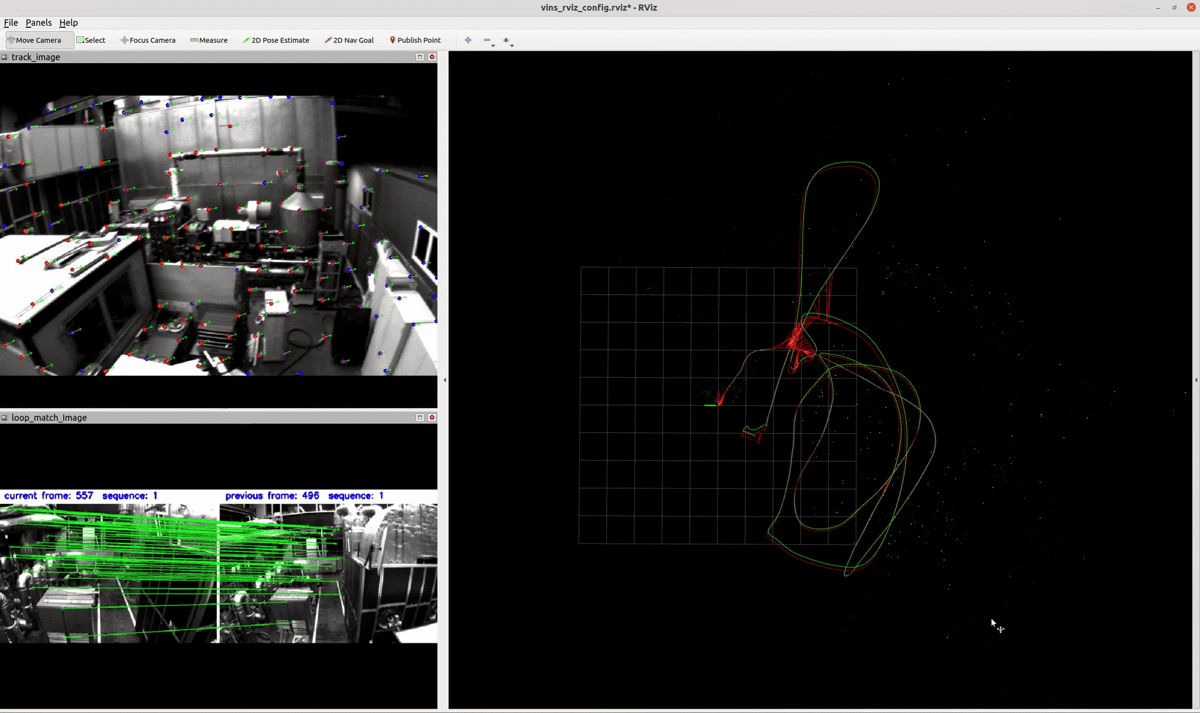Activate the Move Camera tool
Image resolution: width=1200 pixels, height=713 pixels.
(x=35, y=40)
